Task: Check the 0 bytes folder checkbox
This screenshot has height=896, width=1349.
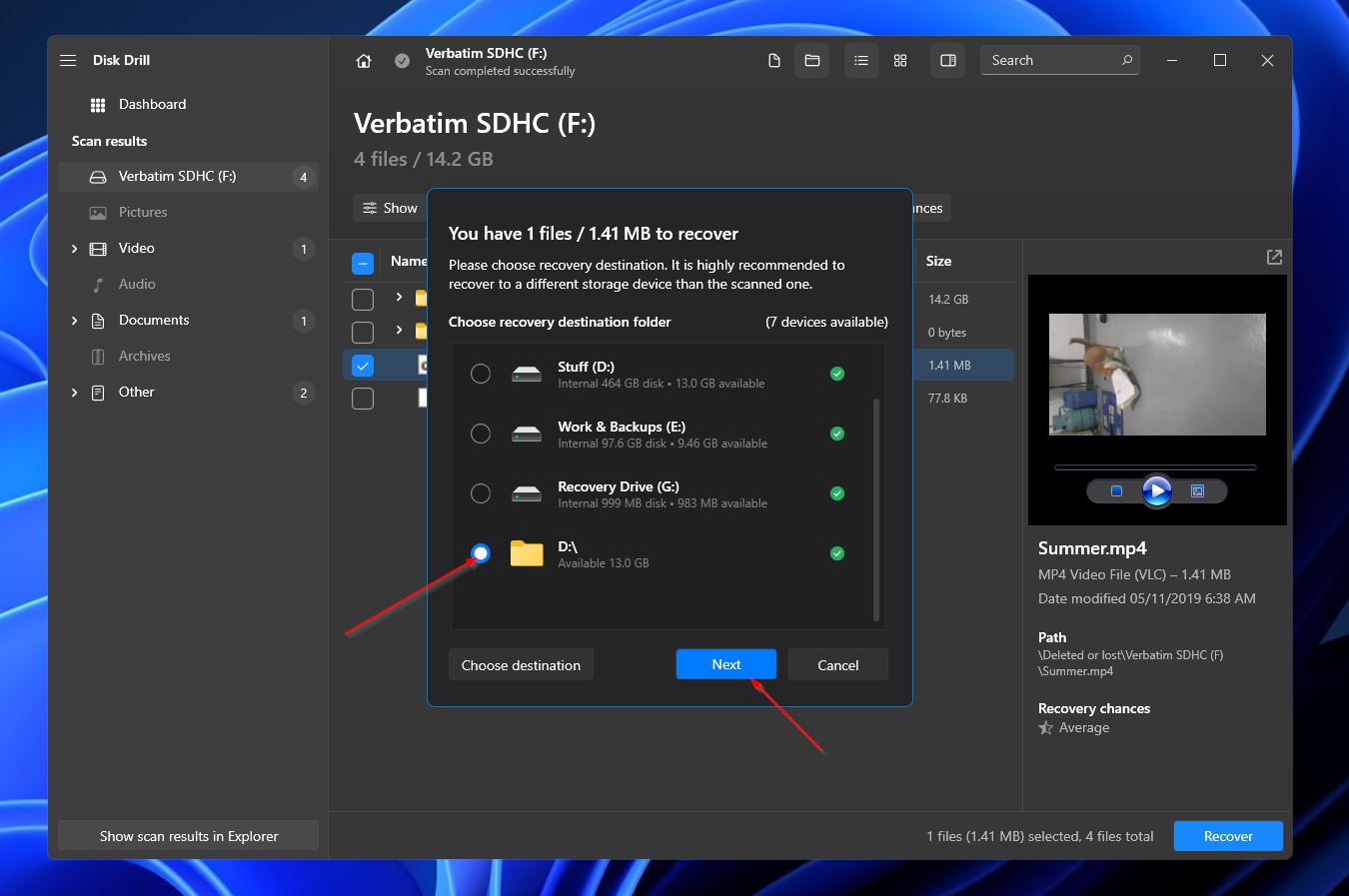Action: click(363, 332)
